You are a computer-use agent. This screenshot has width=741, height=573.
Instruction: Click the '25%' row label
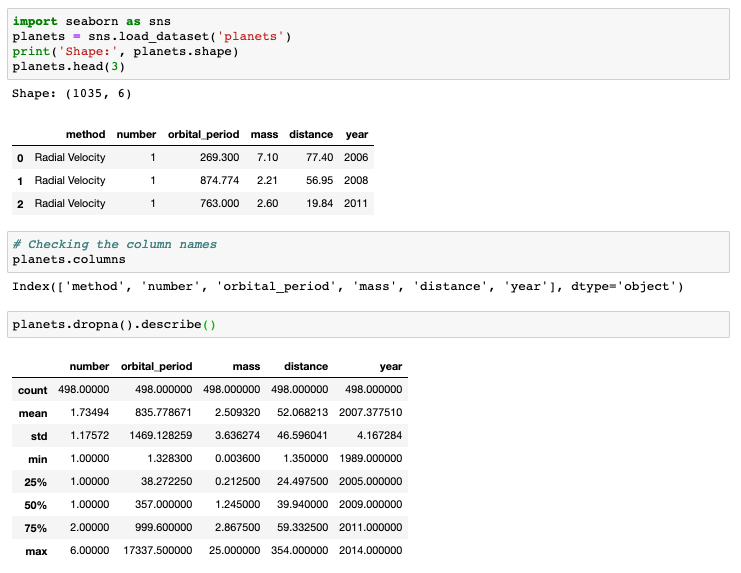35,482
